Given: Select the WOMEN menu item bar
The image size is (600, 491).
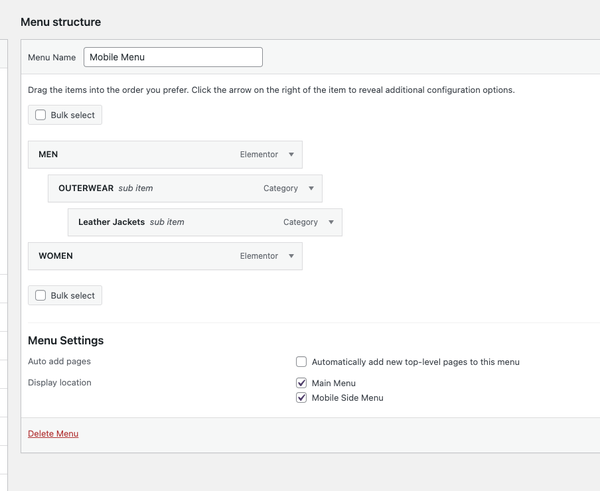Looking at the screenshot, I should 165,256.
